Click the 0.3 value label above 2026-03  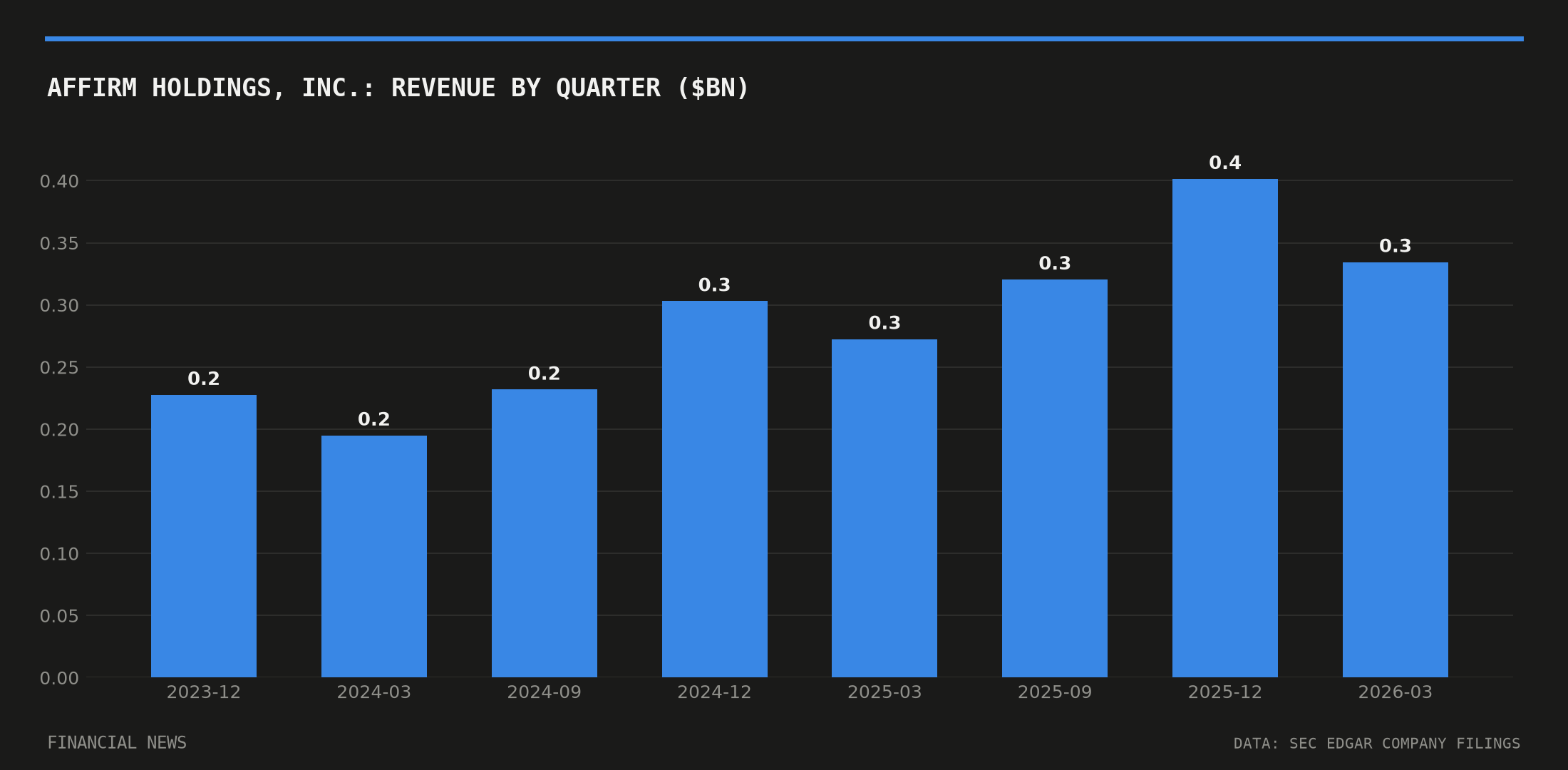[1396, 246]
